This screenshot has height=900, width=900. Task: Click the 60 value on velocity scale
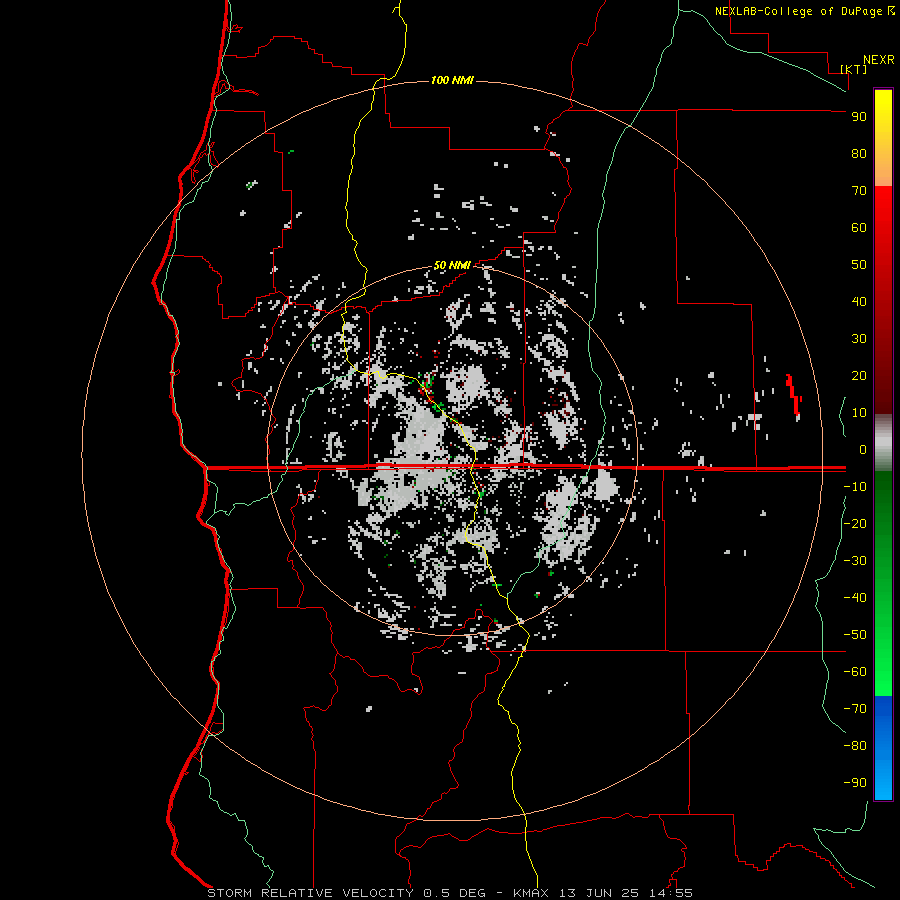pos(859,228)
